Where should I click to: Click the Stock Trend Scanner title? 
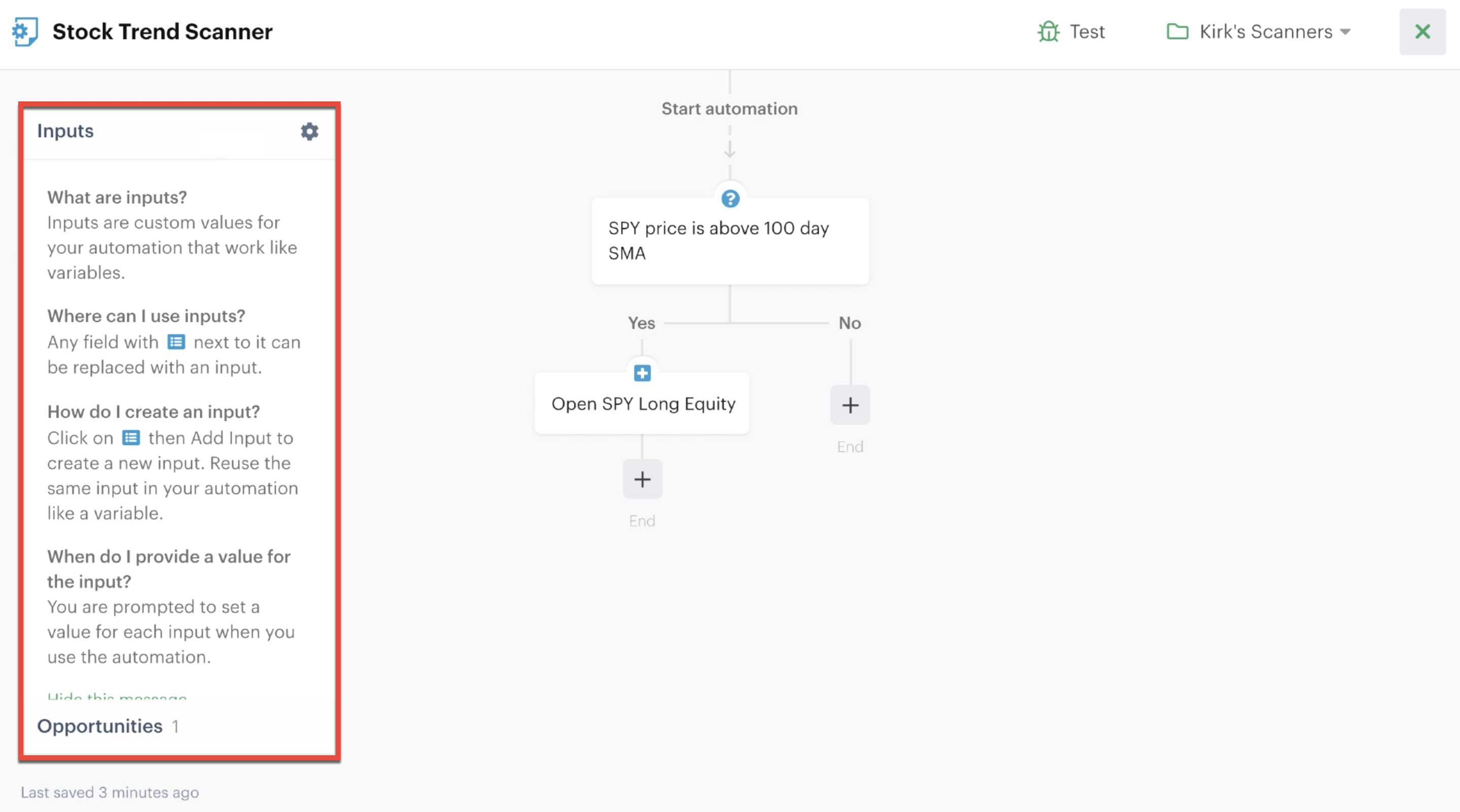point(162,32)
